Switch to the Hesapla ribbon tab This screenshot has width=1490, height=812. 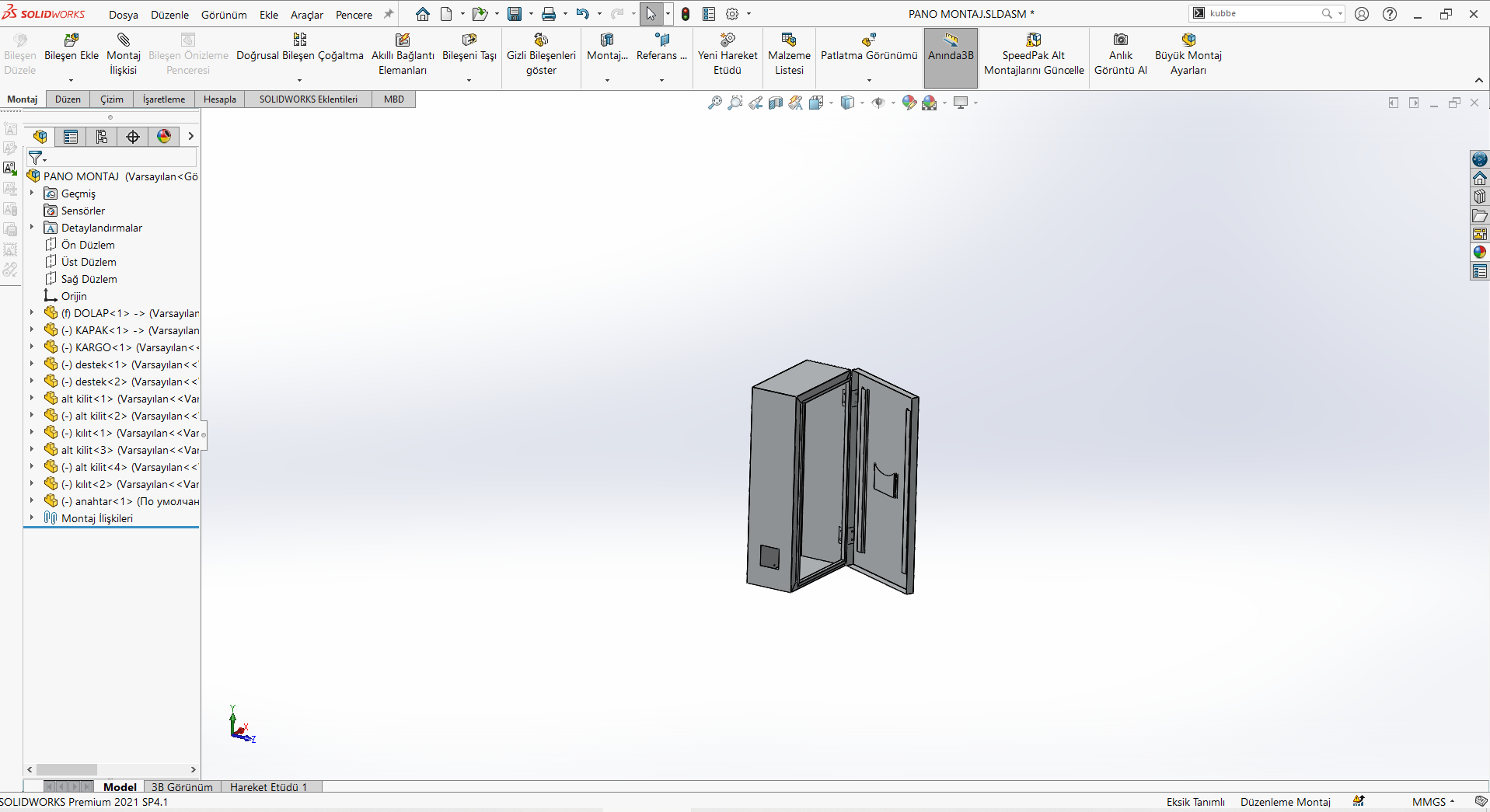[x=220, y=99]
